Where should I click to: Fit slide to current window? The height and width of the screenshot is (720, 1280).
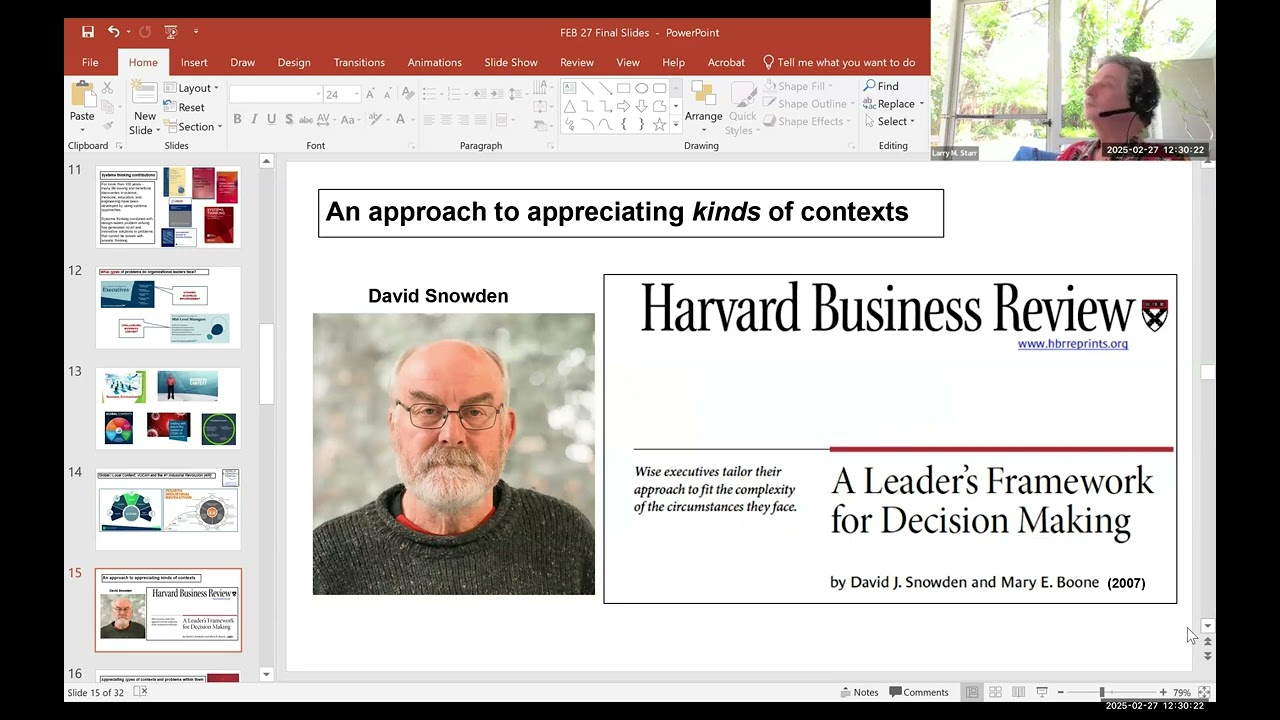(x=1204, y=692)
